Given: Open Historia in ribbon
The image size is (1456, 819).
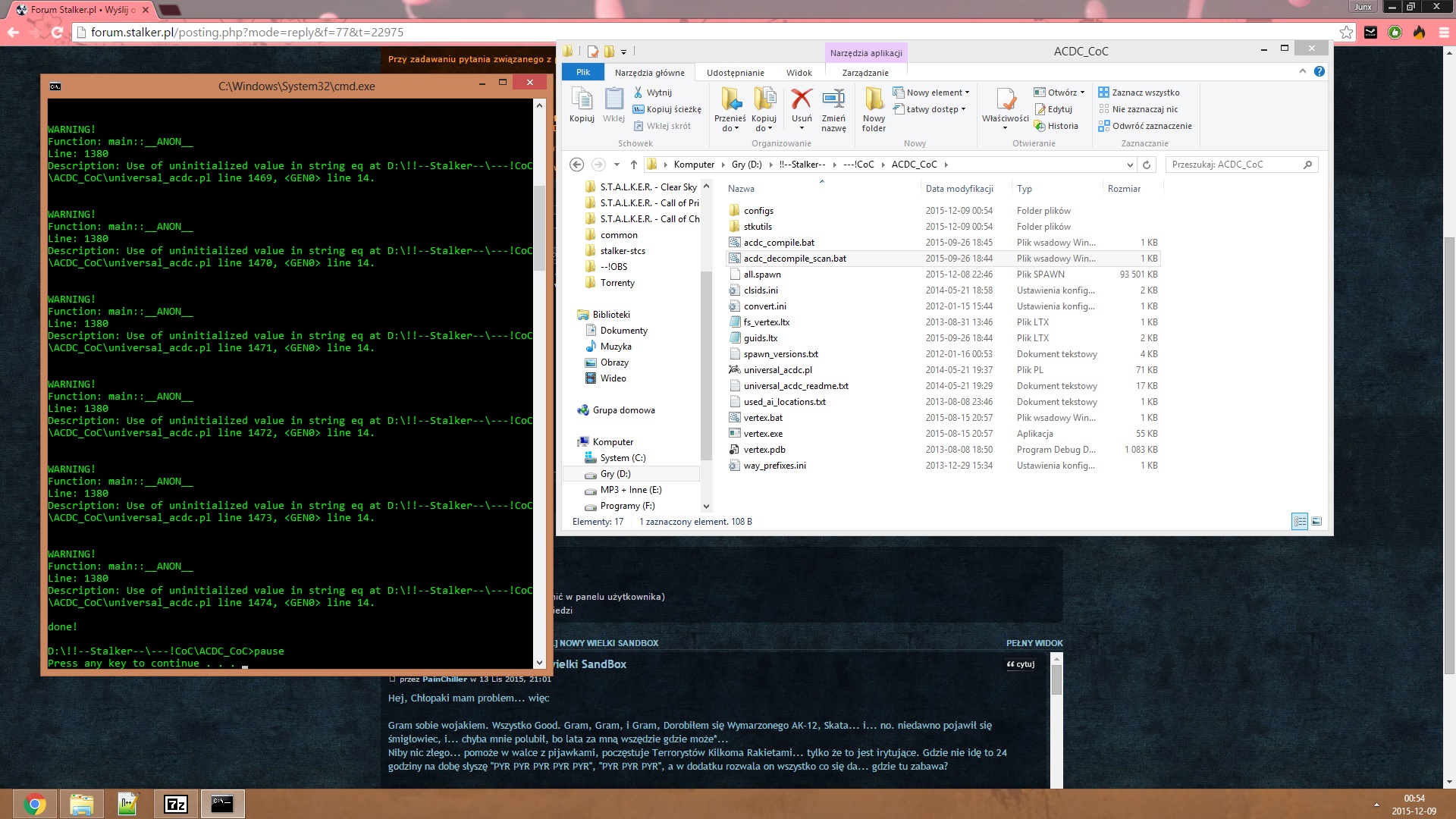Looking at the screenshot, I should 1056,126.
